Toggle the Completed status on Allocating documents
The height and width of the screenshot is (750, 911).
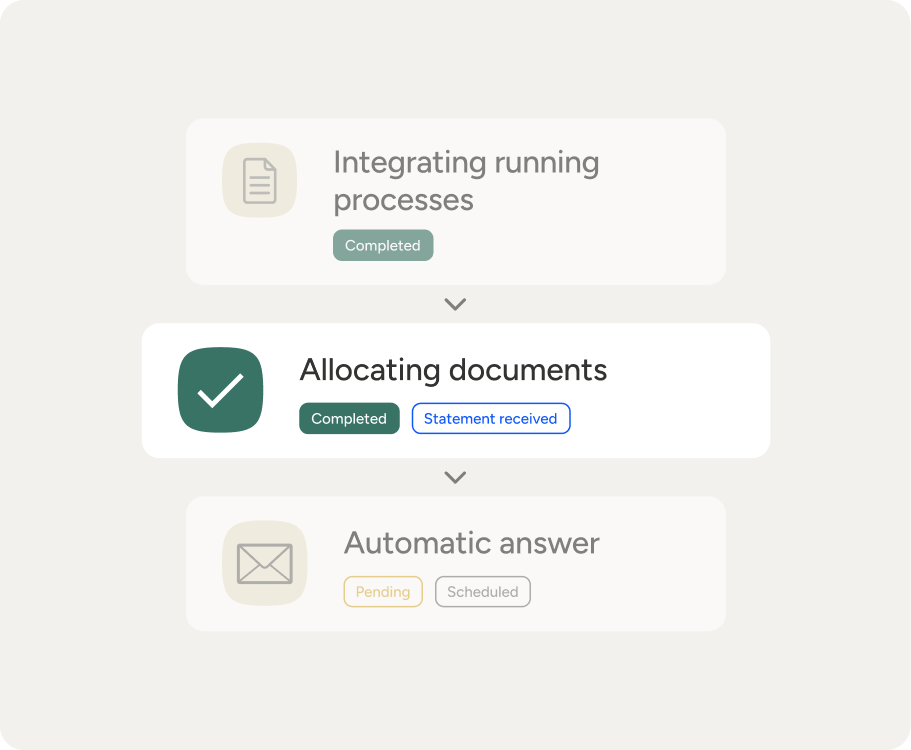349,418
